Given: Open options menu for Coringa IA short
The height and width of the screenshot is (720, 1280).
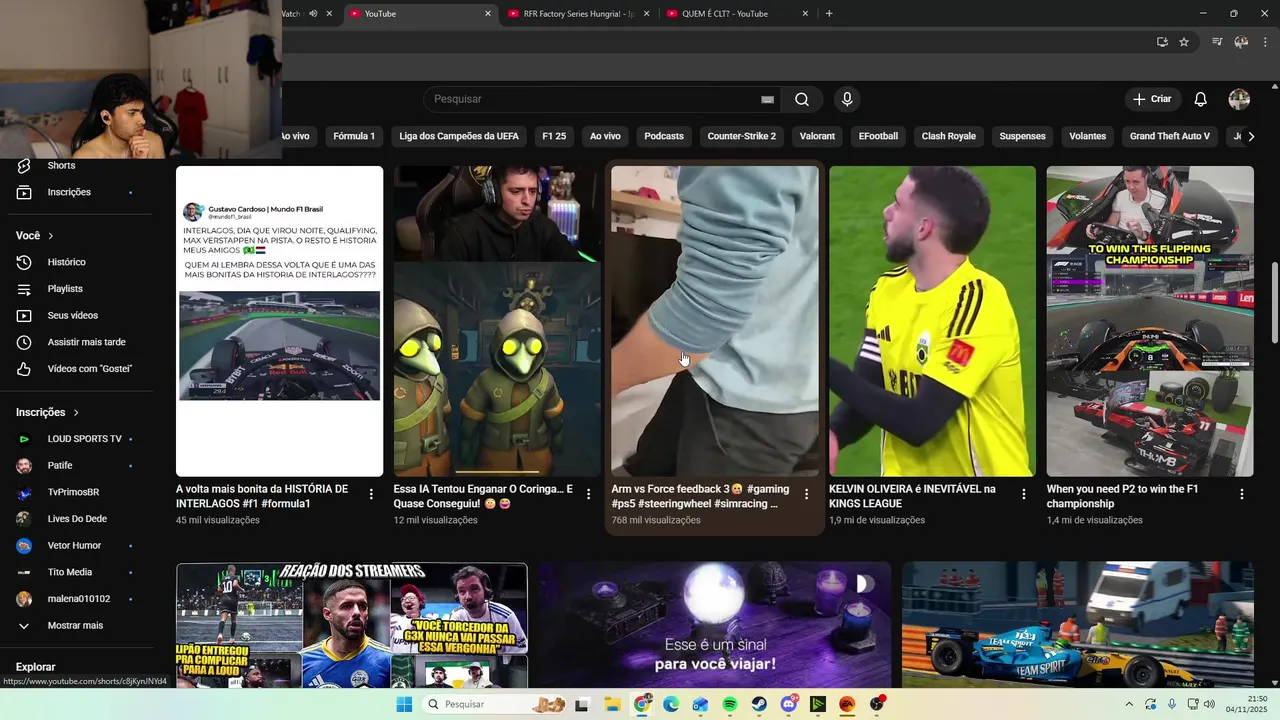Looking at the screenshot, I should 588,494.
